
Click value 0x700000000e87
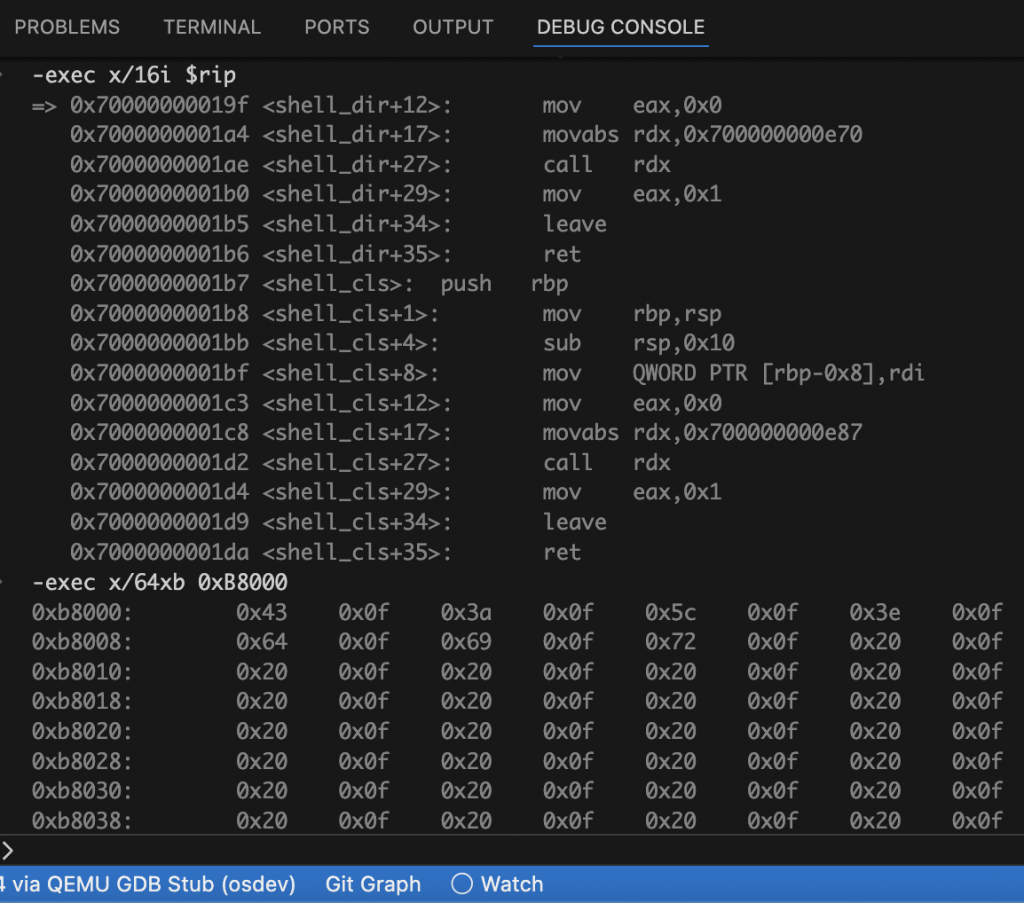(x=773, y=432)
